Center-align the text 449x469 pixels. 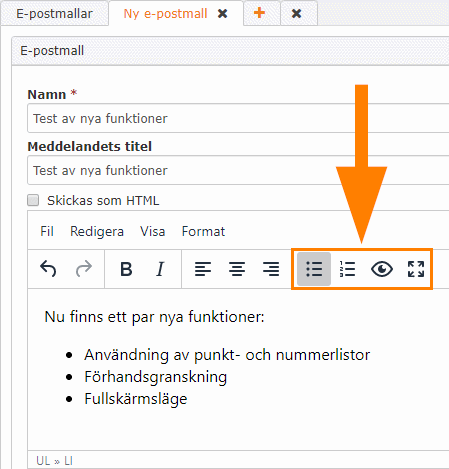(x=237, y=269)
